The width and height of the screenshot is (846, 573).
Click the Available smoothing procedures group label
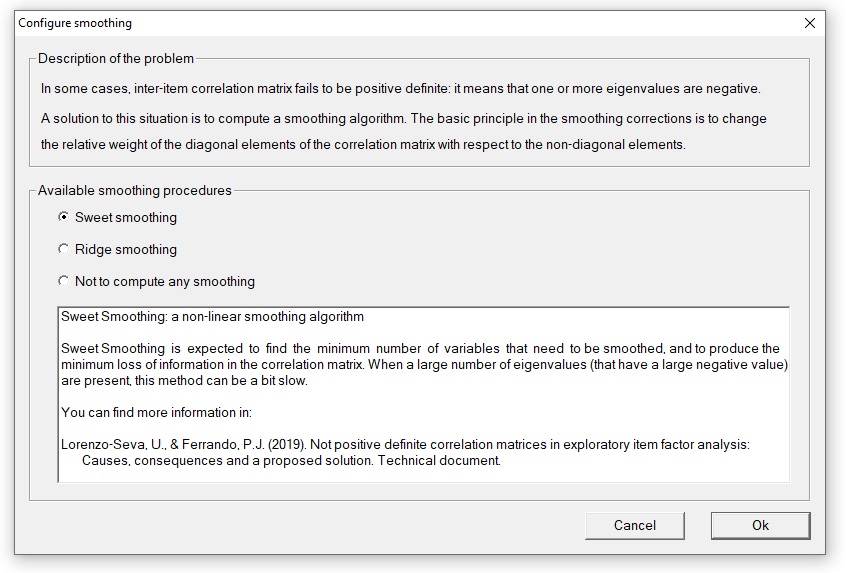pyautogui.click(x=134, y=190)
